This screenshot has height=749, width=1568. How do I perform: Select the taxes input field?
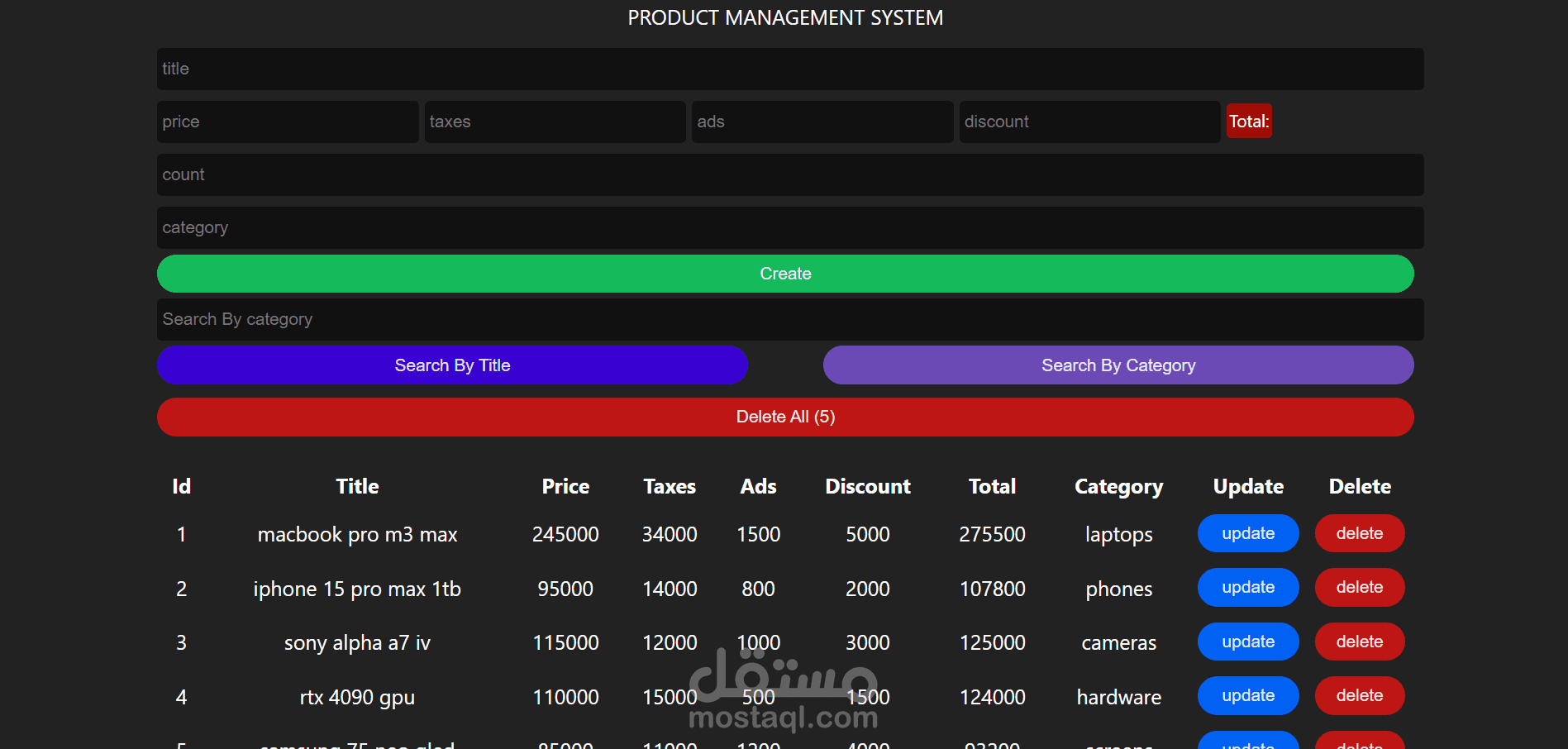[555, 122]
